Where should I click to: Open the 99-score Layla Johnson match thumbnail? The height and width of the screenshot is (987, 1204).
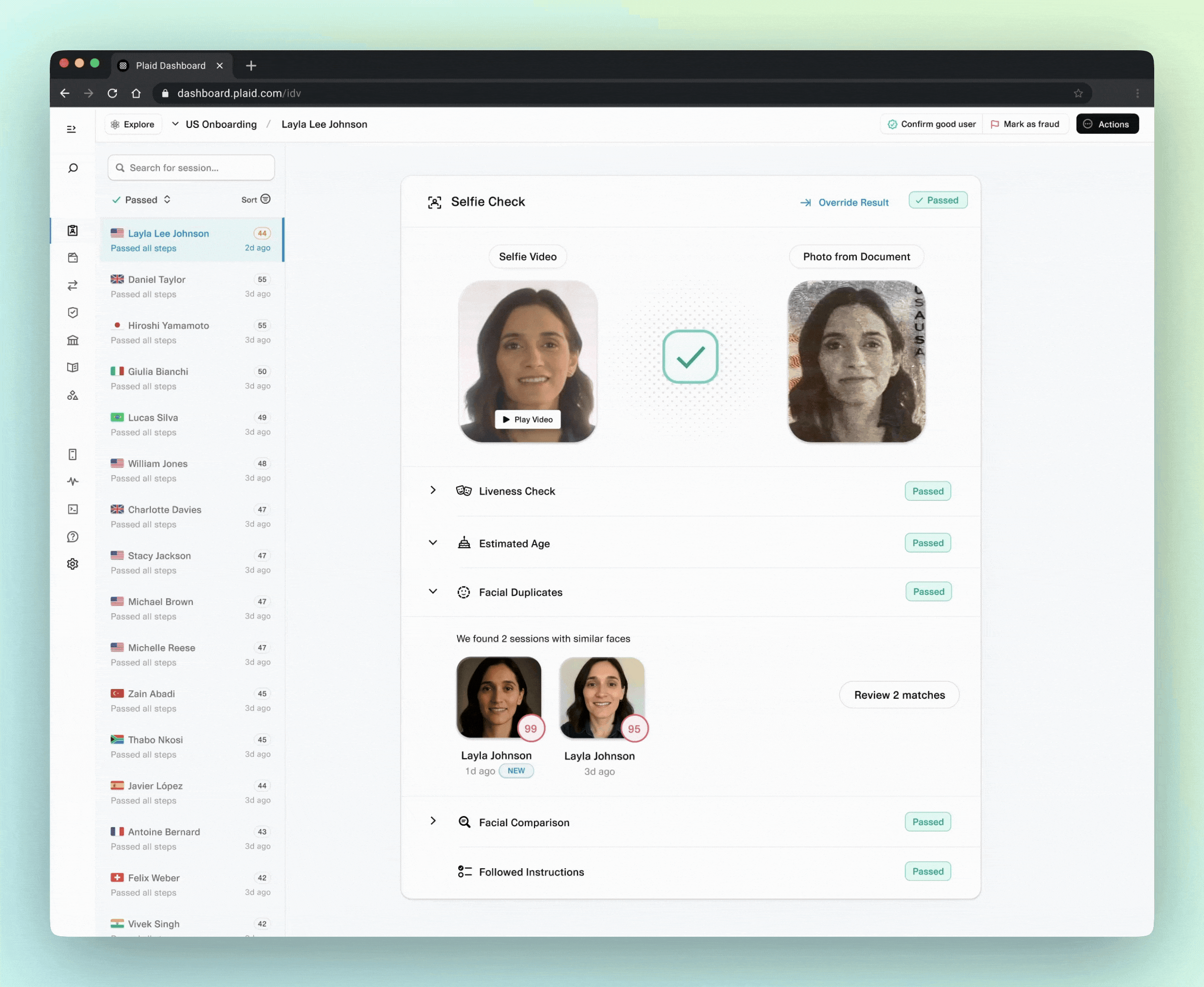click(499, 698)
